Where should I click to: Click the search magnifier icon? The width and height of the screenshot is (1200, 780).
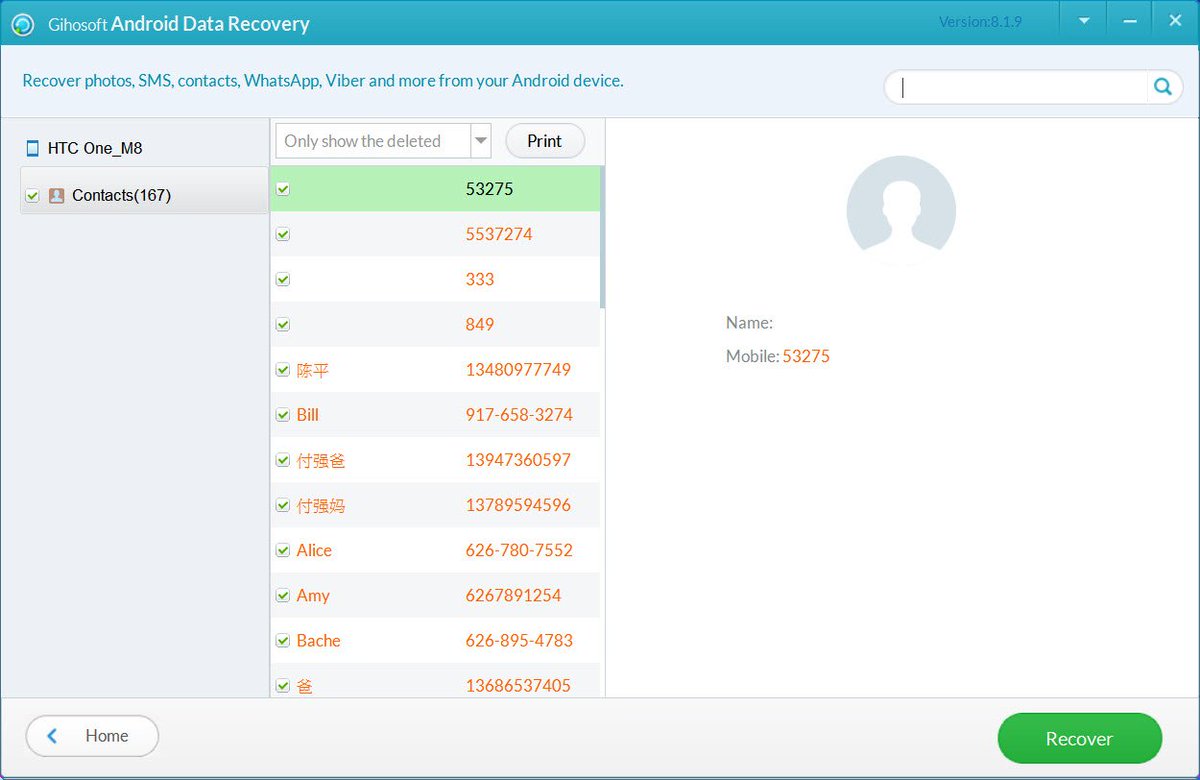(1162, 87)
